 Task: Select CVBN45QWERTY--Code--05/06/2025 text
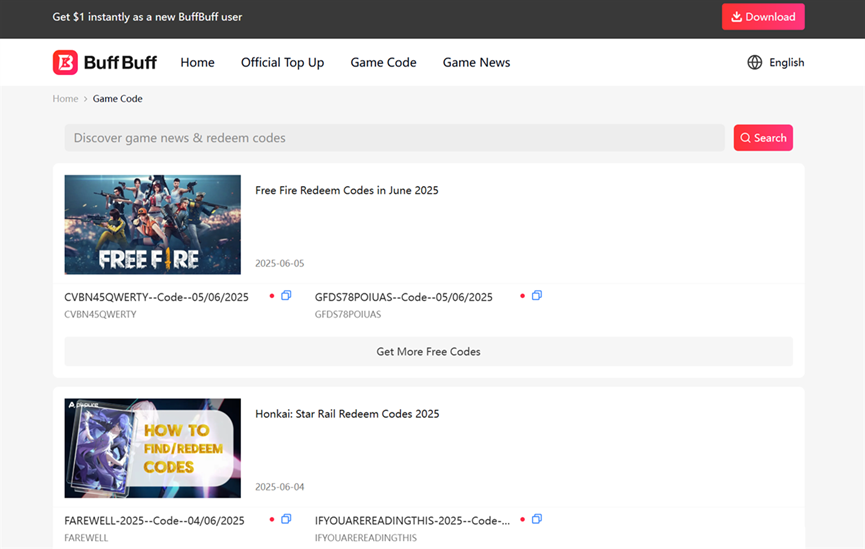157,297
